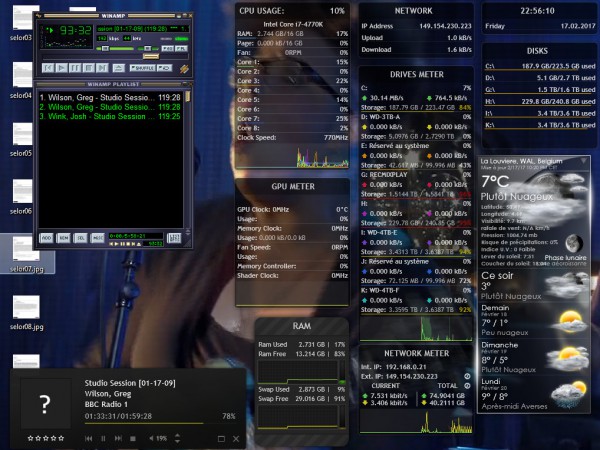Open the selor03 desktop file
The width and height of the screenshot is (600, 450).
point(23,23)
